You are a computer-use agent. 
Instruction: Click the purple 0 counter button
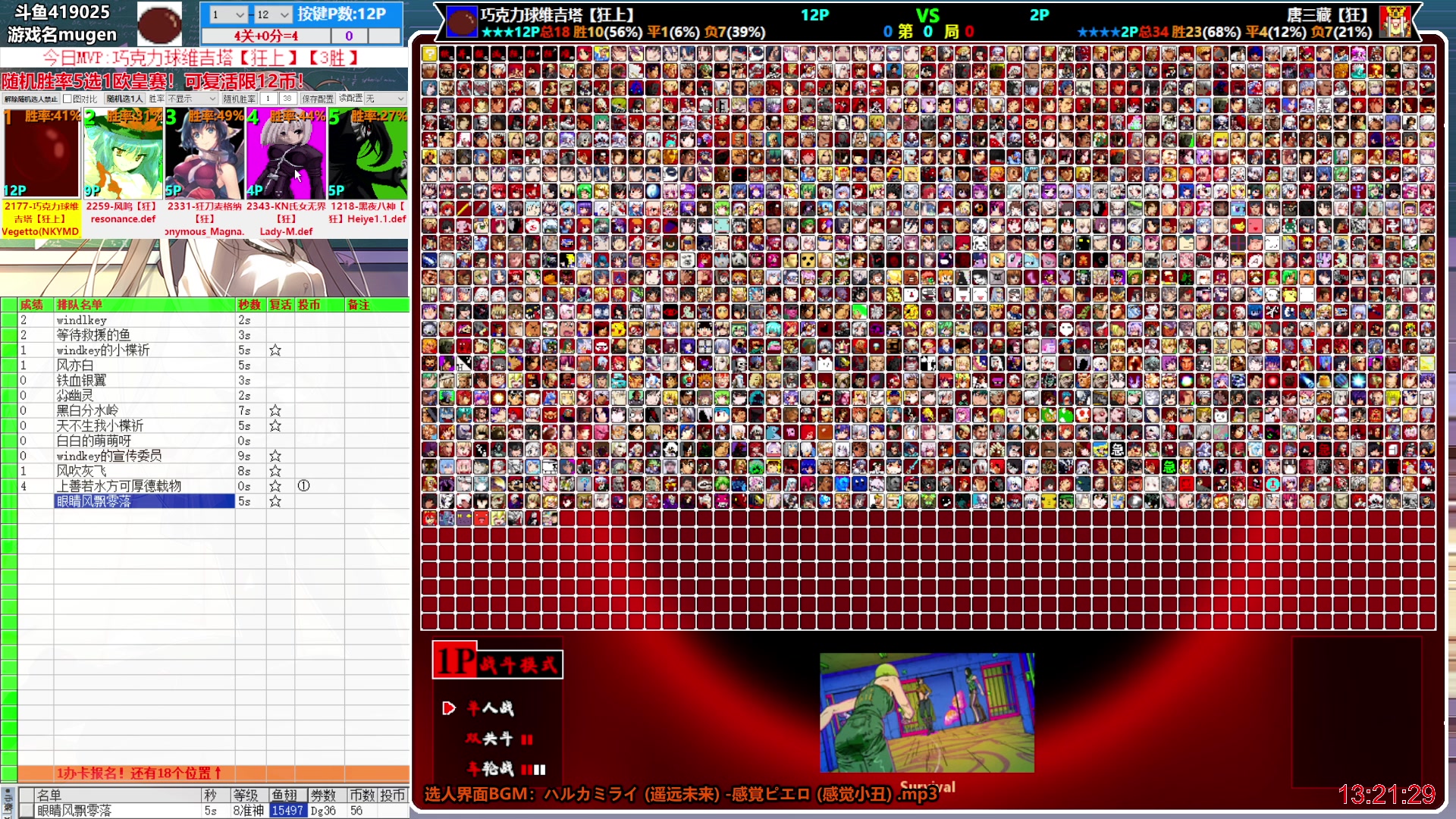[349, 36]
